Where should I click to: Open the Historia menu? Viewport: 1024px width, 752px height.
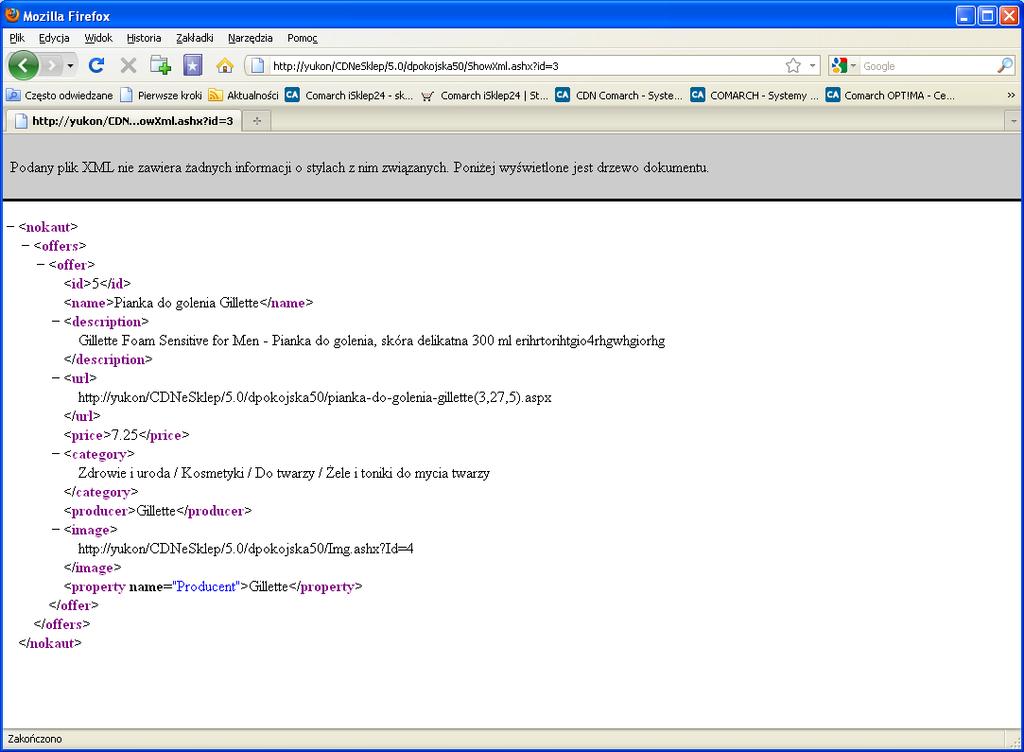point(144,38)
